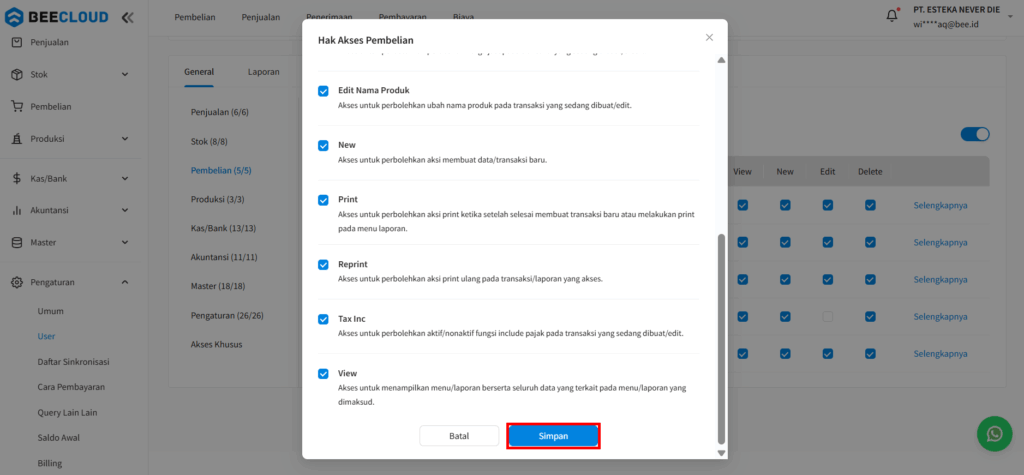Switch off the blue toggle at right
Screen dimensions: 1024x475
[x=974, y=134]
